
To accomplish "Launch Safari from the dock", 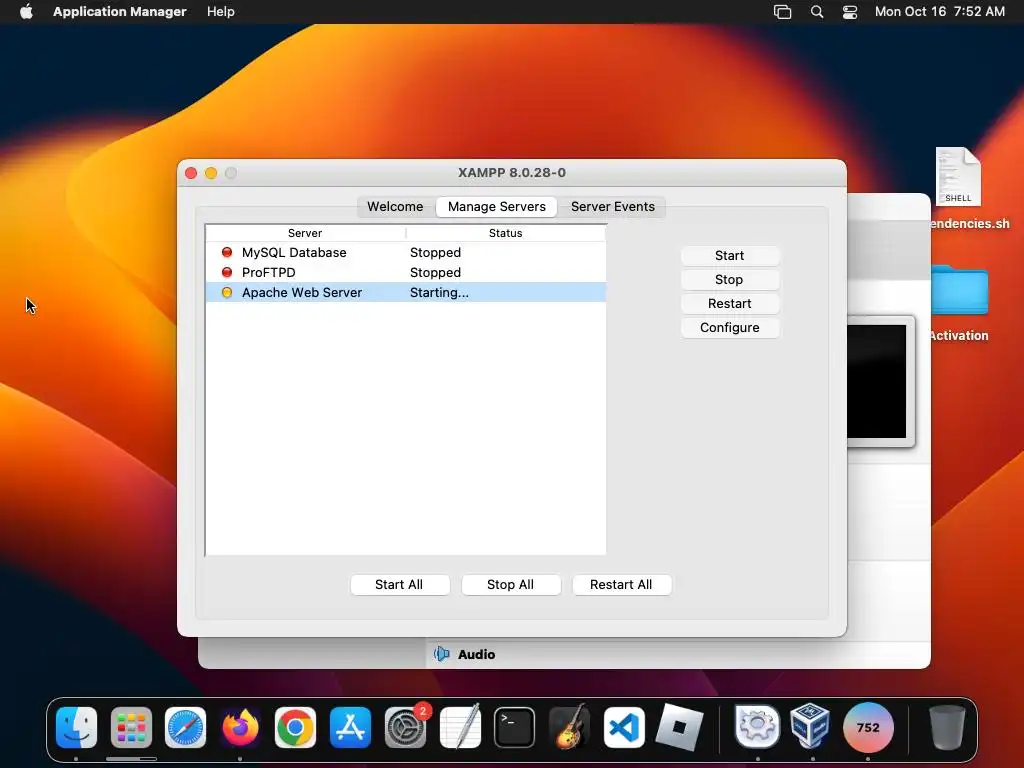I will tap(185, 727).
